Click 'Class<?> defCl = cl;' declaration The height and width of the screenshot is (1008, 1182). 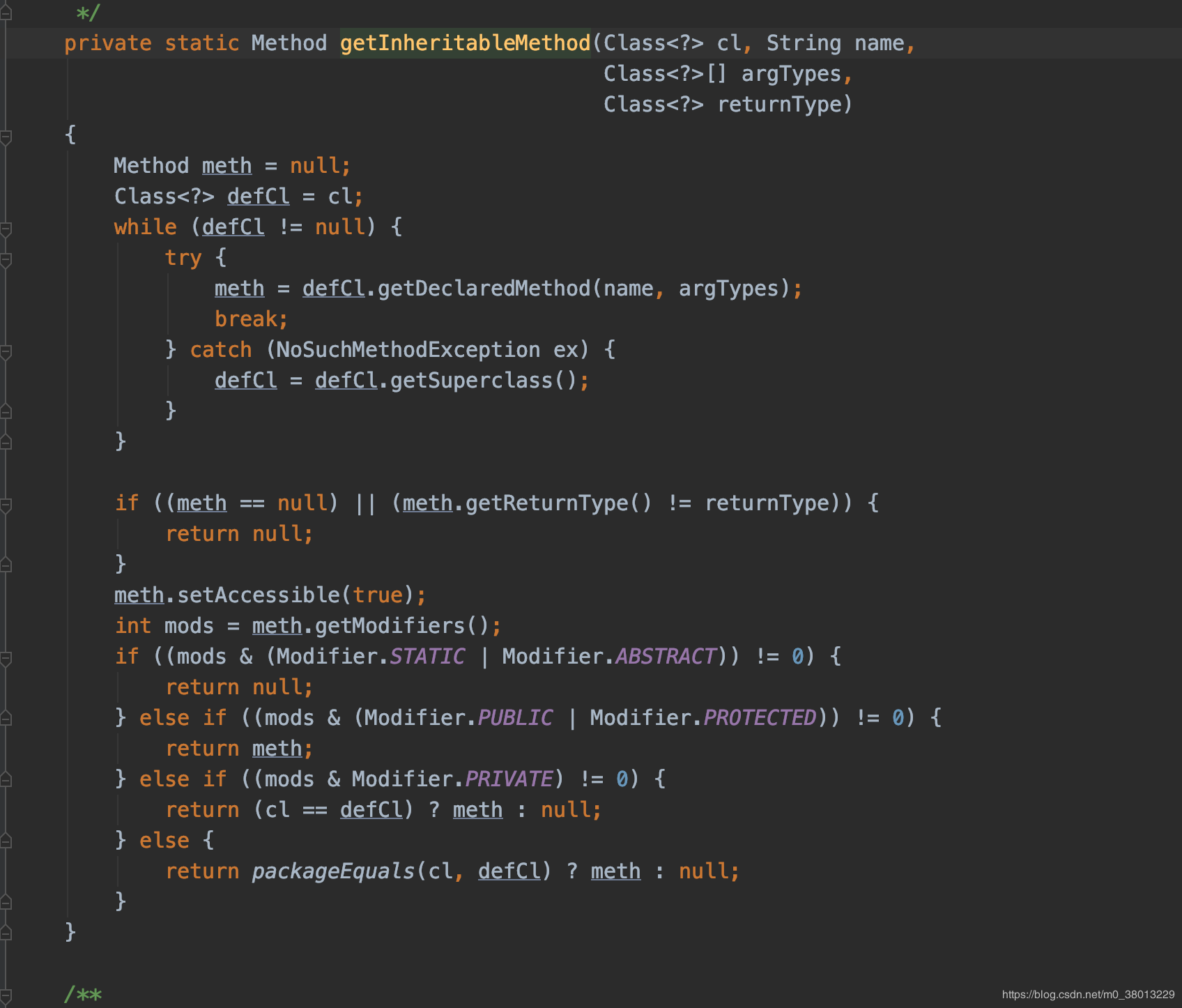point(238,197)
